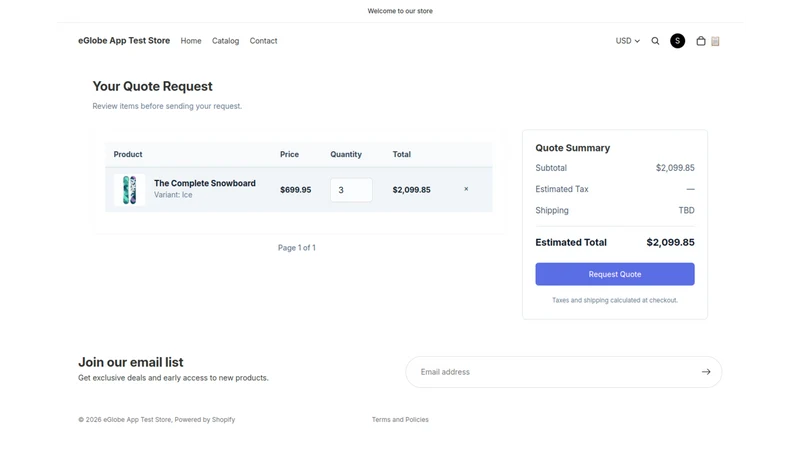Click the snowboard product thumbnail
This screenshot has height=450, width=800.
130,190
